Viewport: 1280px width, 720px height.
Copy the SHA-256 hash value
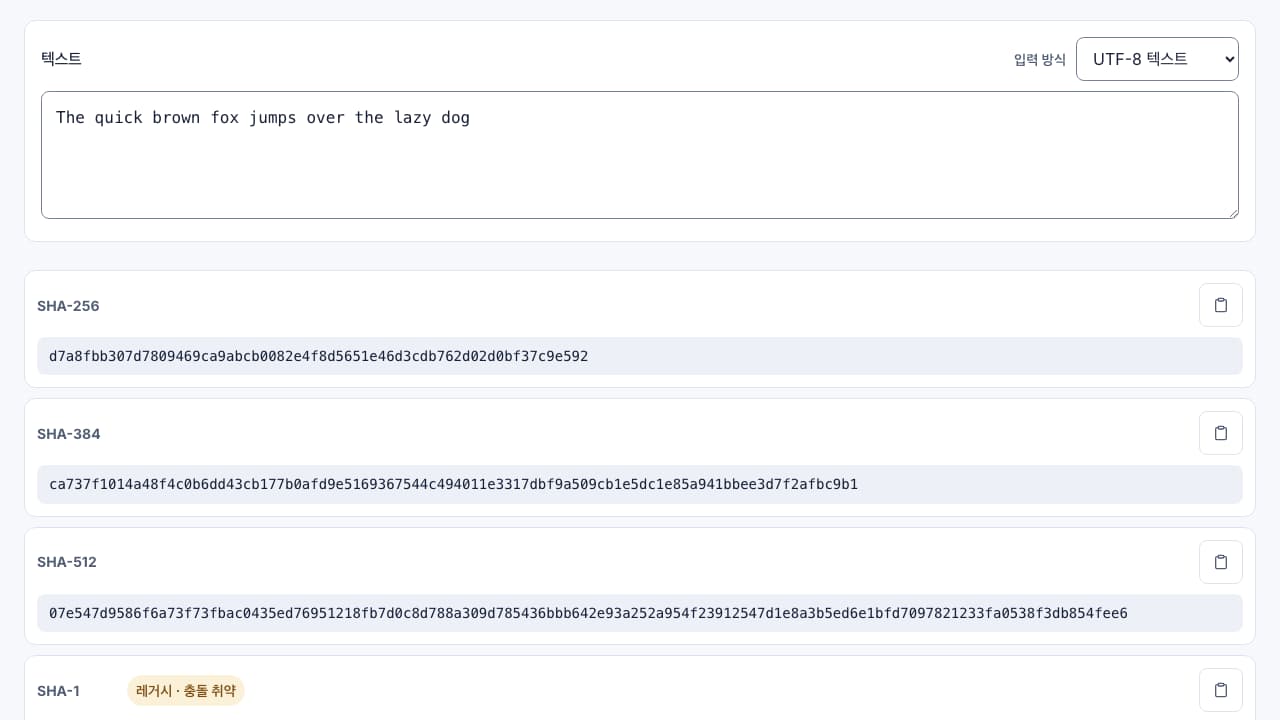click(x=1220, y=305)
